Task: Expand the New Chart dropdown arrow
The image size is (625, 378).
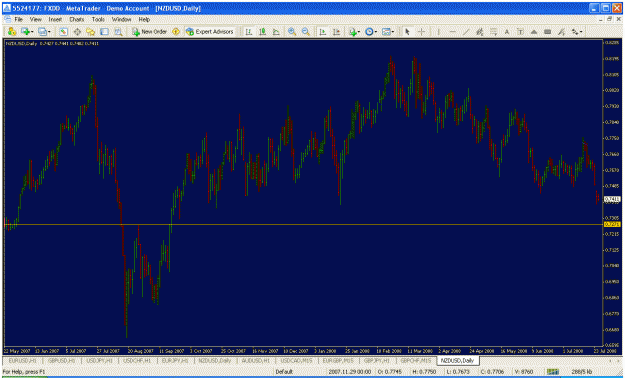Action: coord(32,32)
